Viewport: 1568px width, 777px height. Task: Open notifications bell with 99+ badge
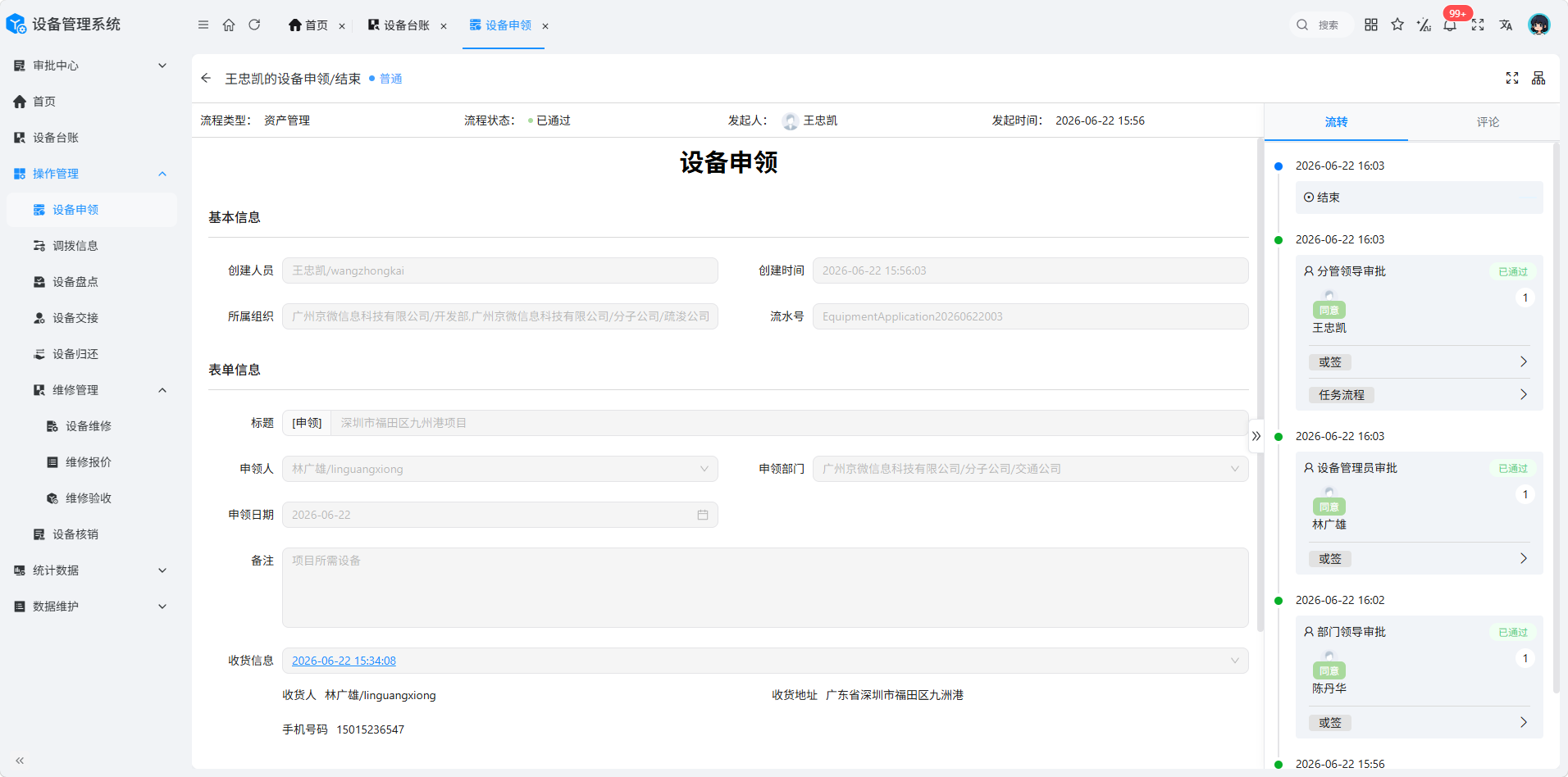1450,25
